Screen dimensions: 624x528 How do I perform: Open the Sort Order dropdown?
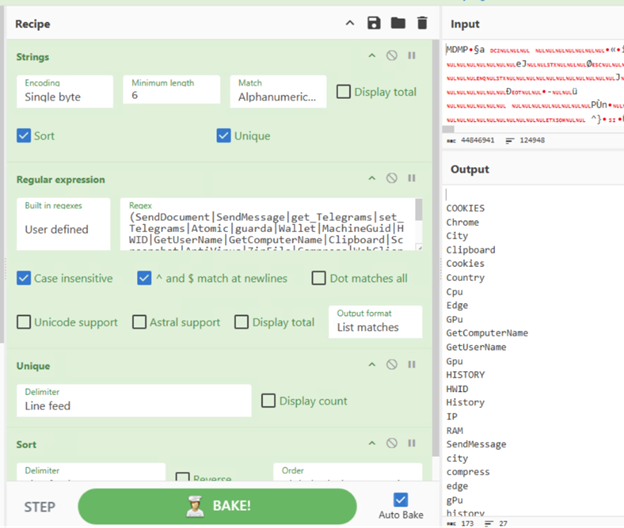pos(348,472)
